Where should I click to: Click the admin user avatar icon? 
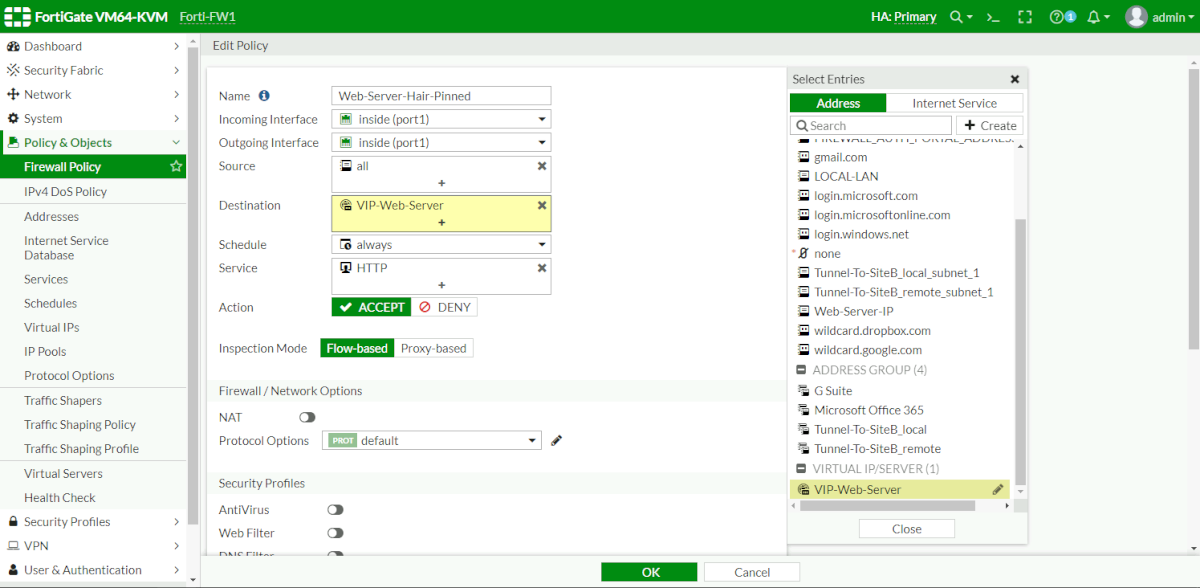1136,17
